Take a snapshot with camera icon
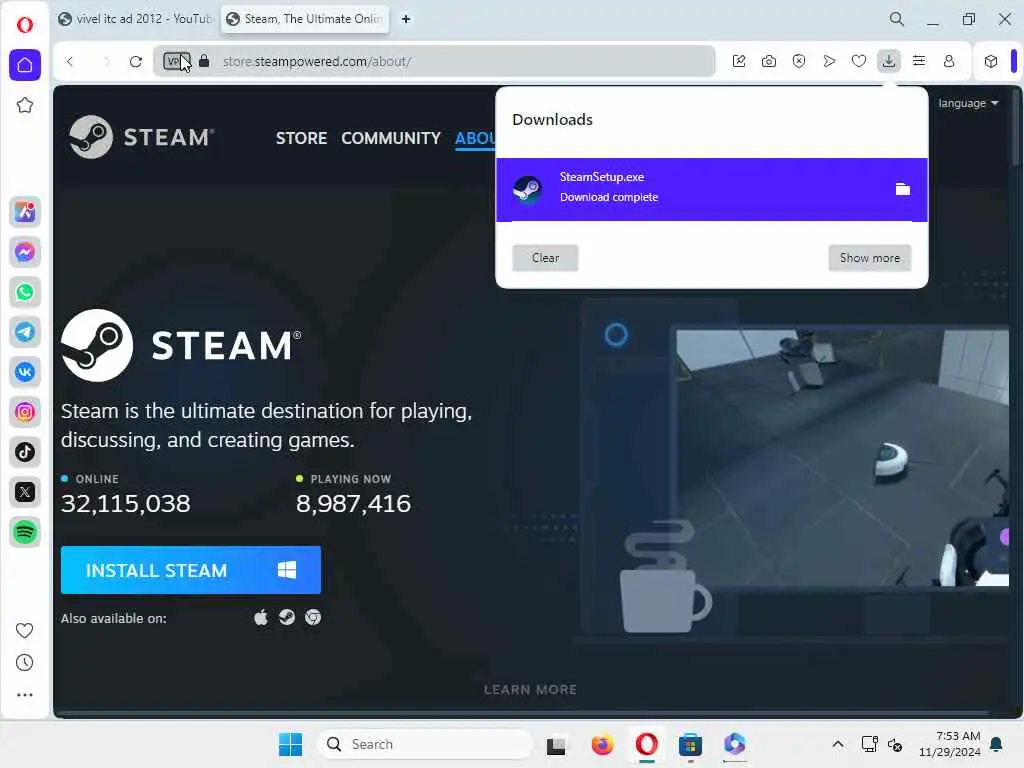Image resolution: width=1024 pixels, height=768 pixels. [769, 61]
